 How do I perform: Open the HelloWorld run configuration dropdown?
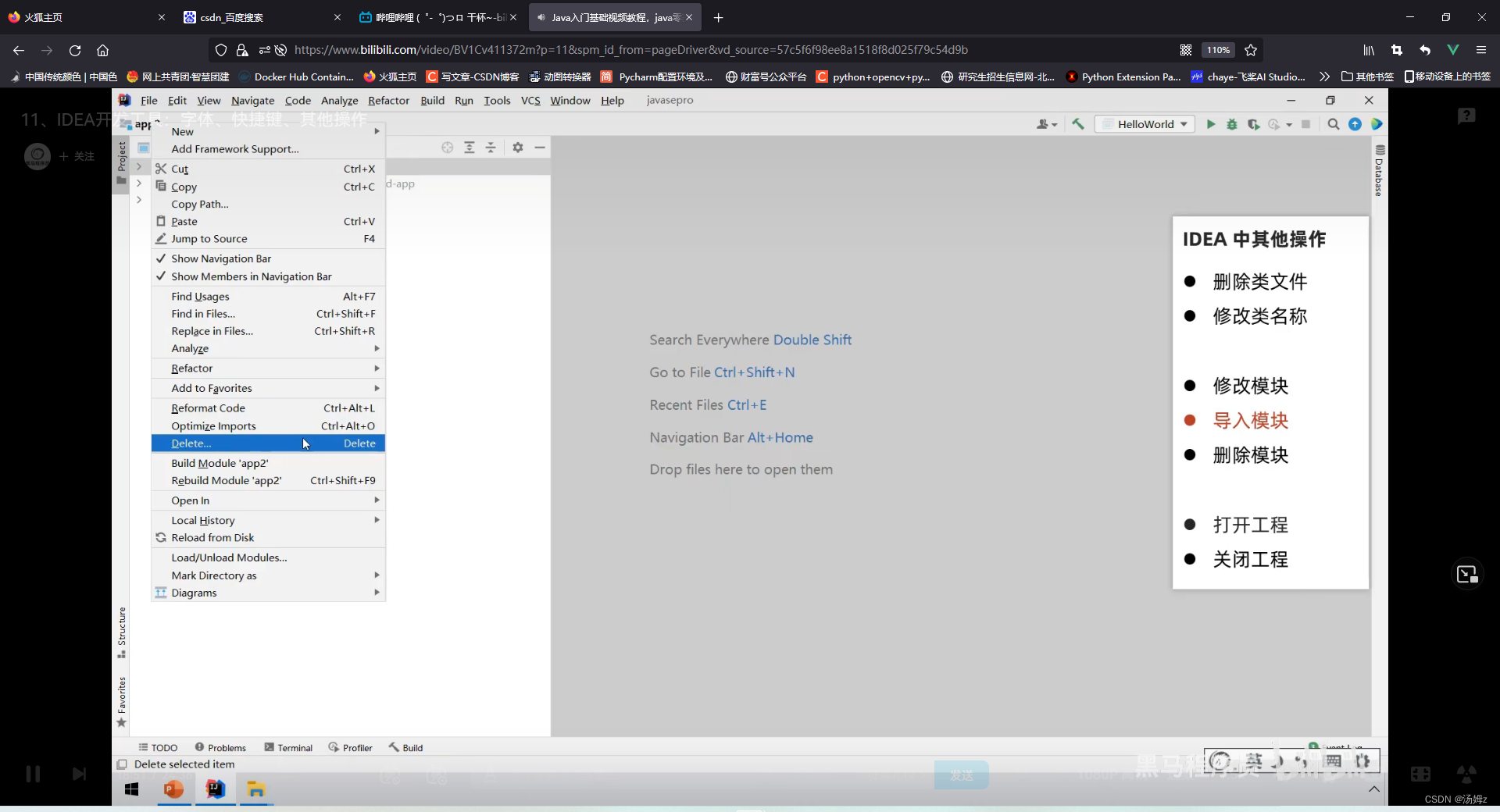pos(1145,124)
